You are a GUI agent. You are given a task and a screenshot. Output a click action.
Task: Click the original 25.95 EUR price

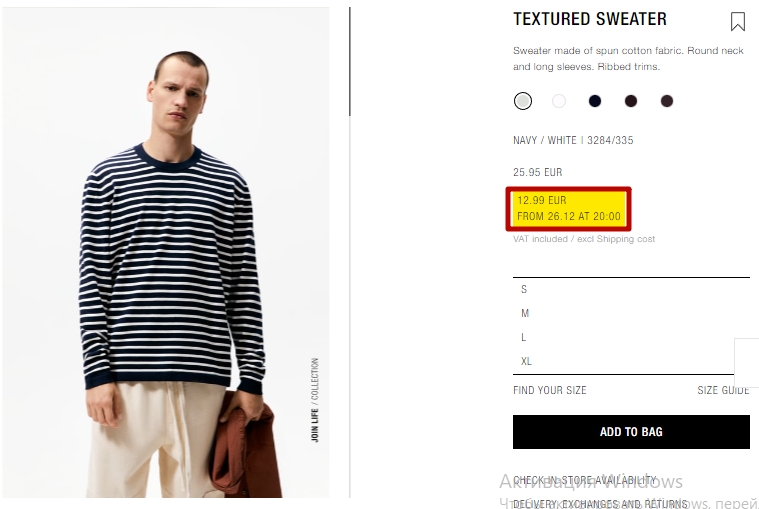click(537, 172)
